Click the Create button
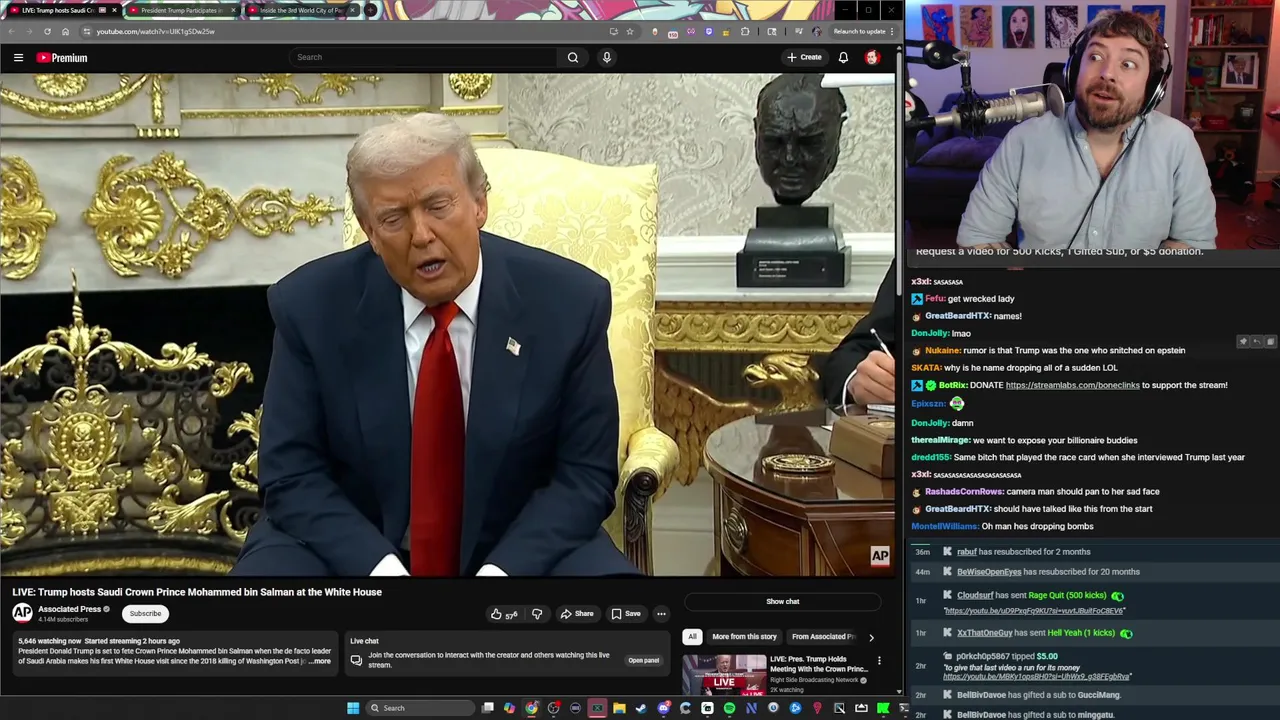The width and height of the screenshot is (1280, 720). click(804, 57)
